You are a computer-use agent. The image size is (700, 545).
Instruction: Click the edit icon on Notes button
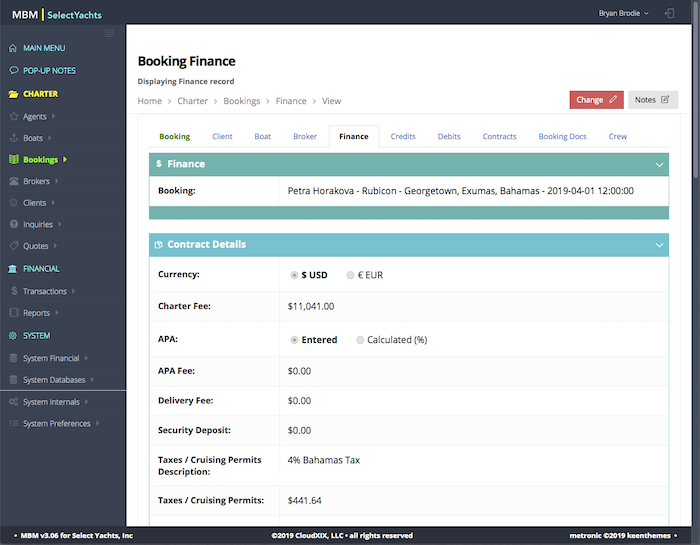pos(665,100)
